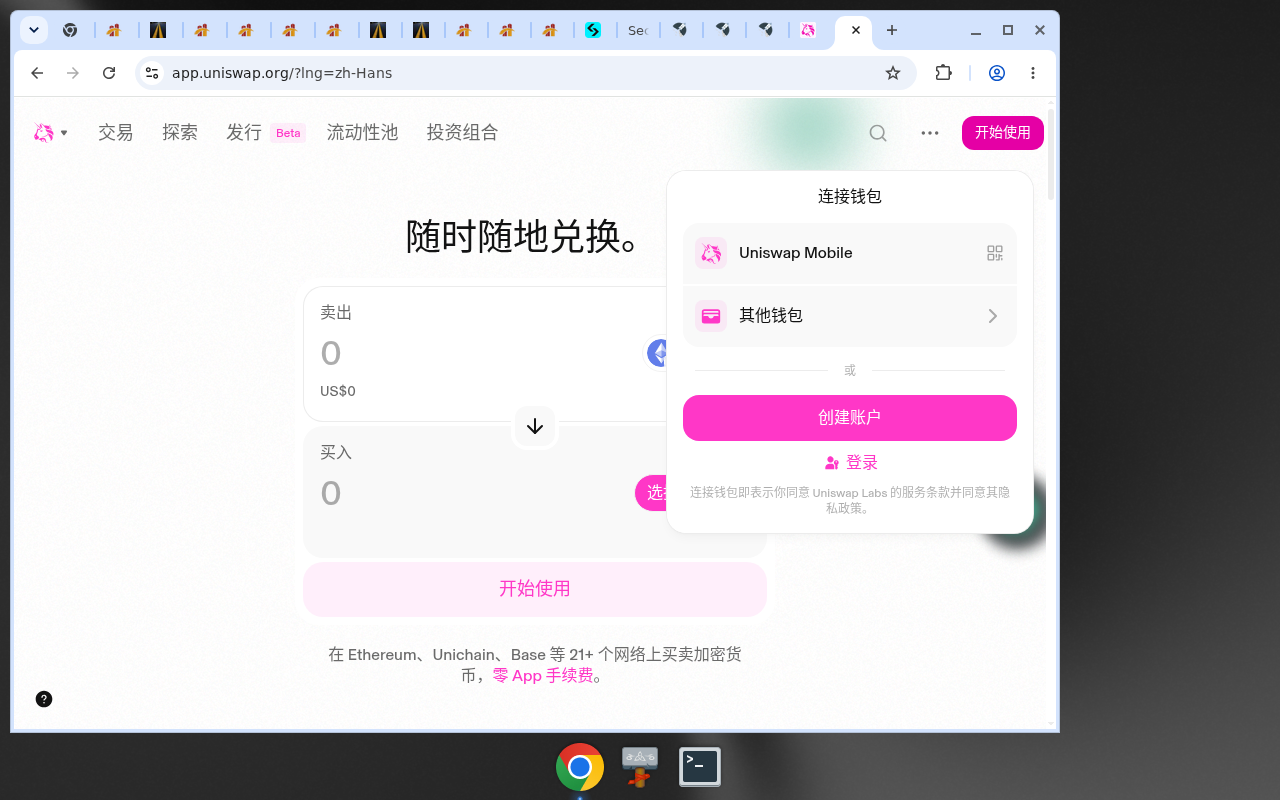Click the person icon next to 登录
This screenshot has height=800, width=1280.
pos(832,463)
